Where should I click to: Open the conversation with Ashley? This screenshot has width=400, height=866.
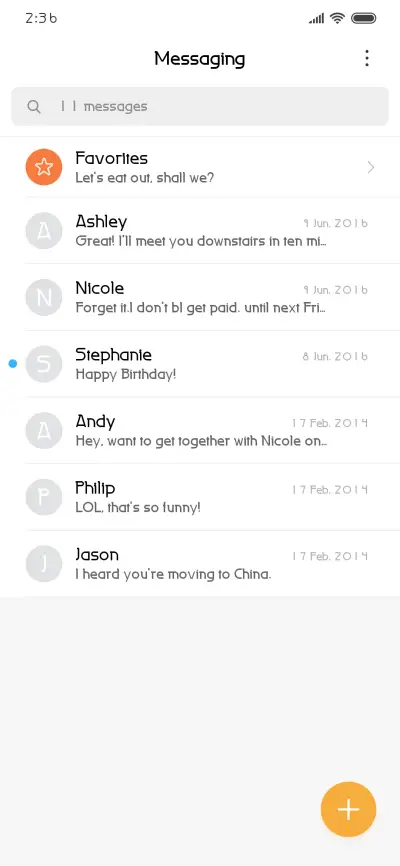pos(200,230)
